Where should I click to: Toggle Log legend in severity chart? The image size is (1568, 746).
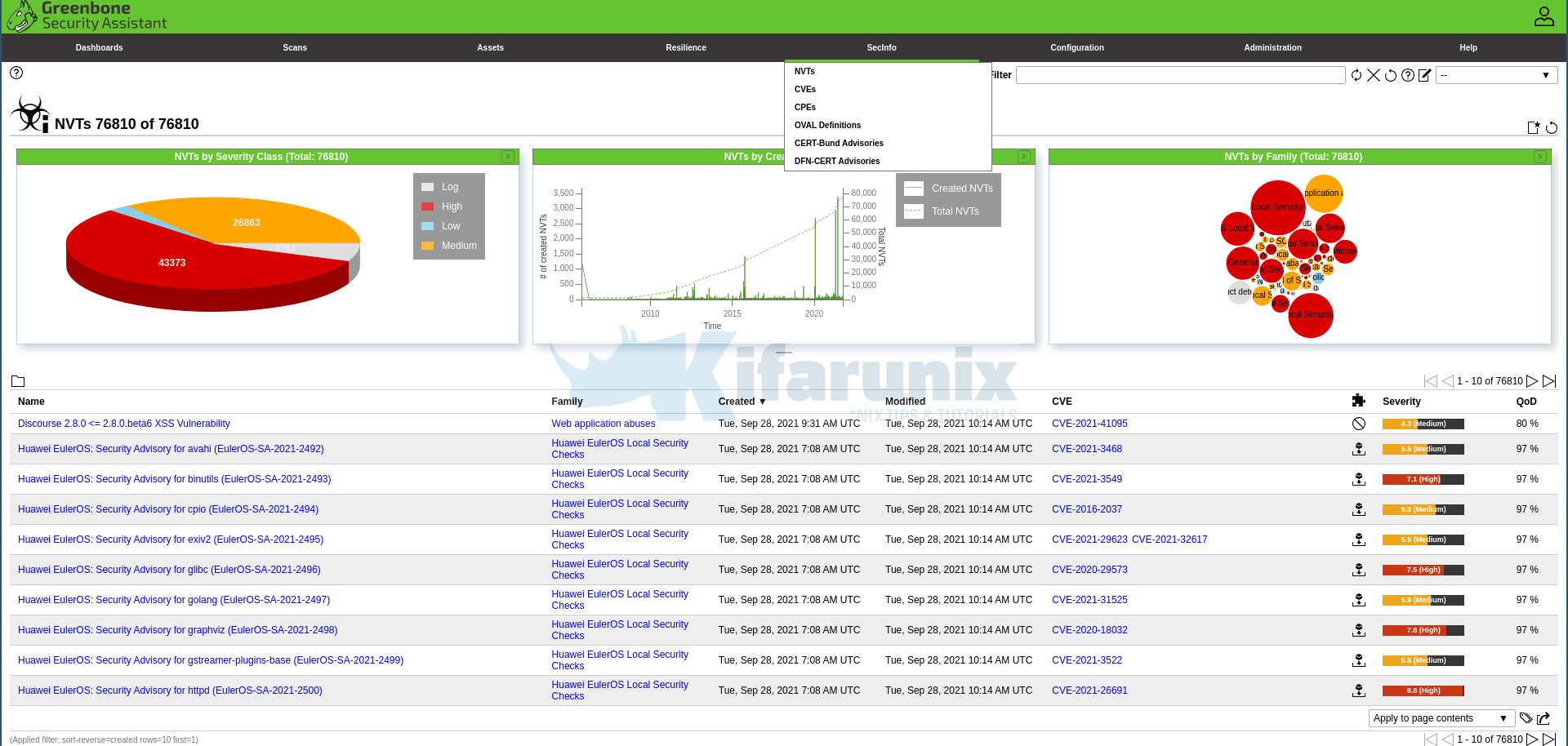pos(440,187)
